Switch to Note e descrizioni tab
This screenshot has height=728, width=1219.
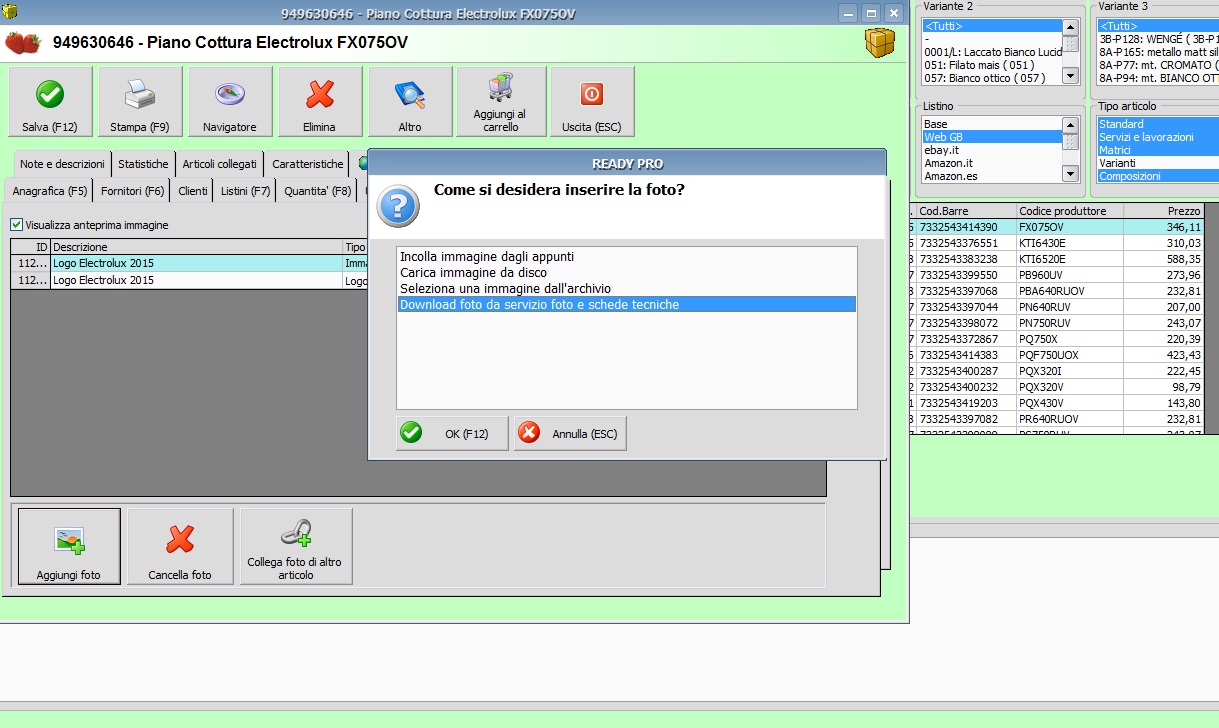(x=62, y=164)
